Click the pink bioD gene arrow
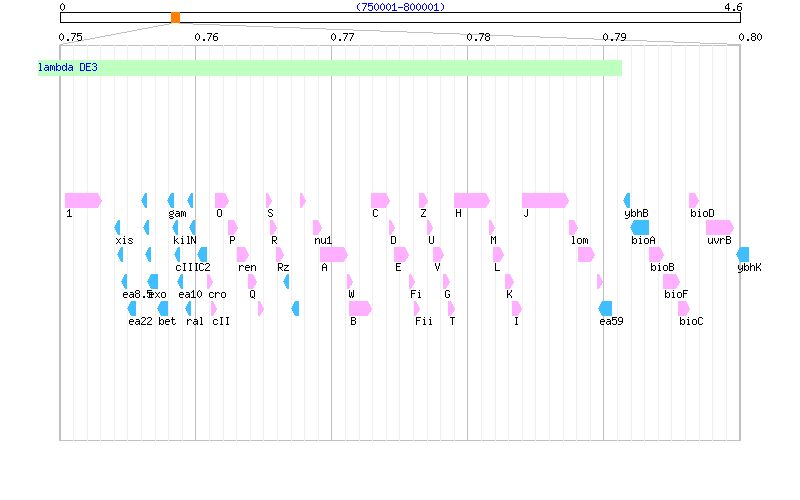800x500 pixels. [x=694, y=200]
